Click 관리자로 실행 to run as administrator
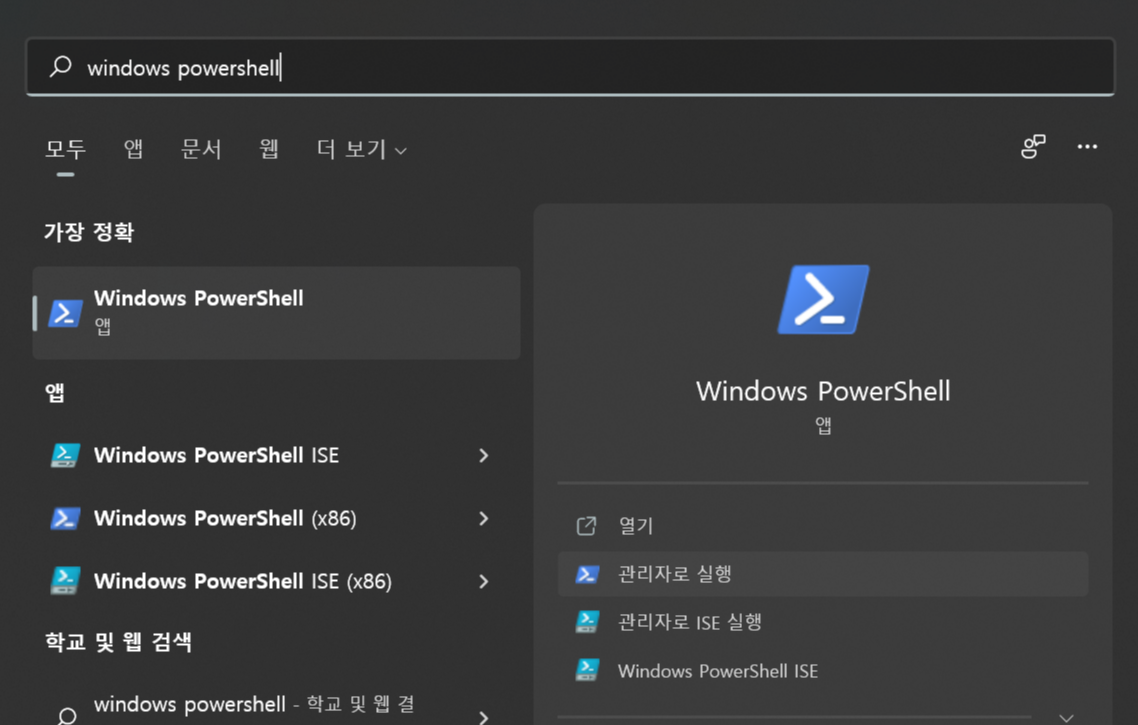The width and height of the screenshot is (1138, 725). tap(823, 574)
